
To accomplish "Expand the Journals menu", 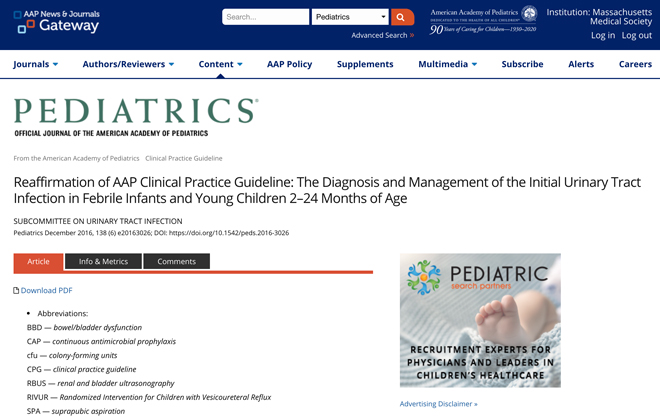I will [x=35, y=64].
